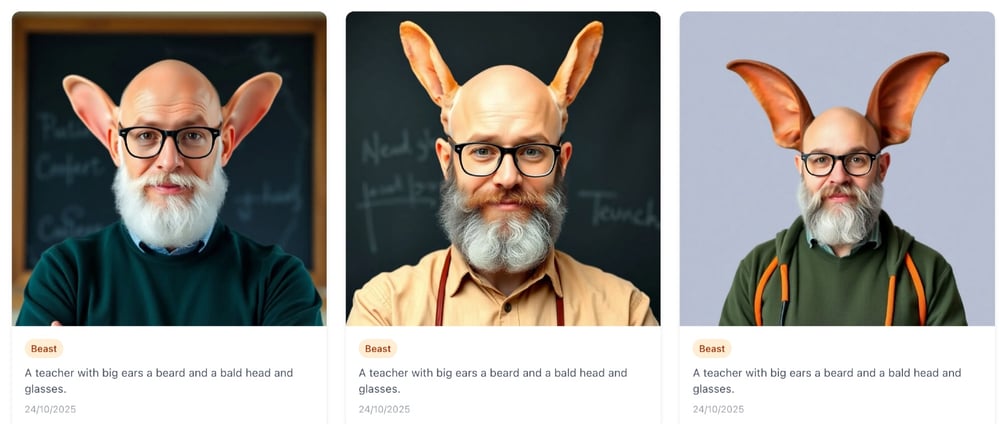
Task: Click the Beast tag on the third card
Action: pos(712,349)
